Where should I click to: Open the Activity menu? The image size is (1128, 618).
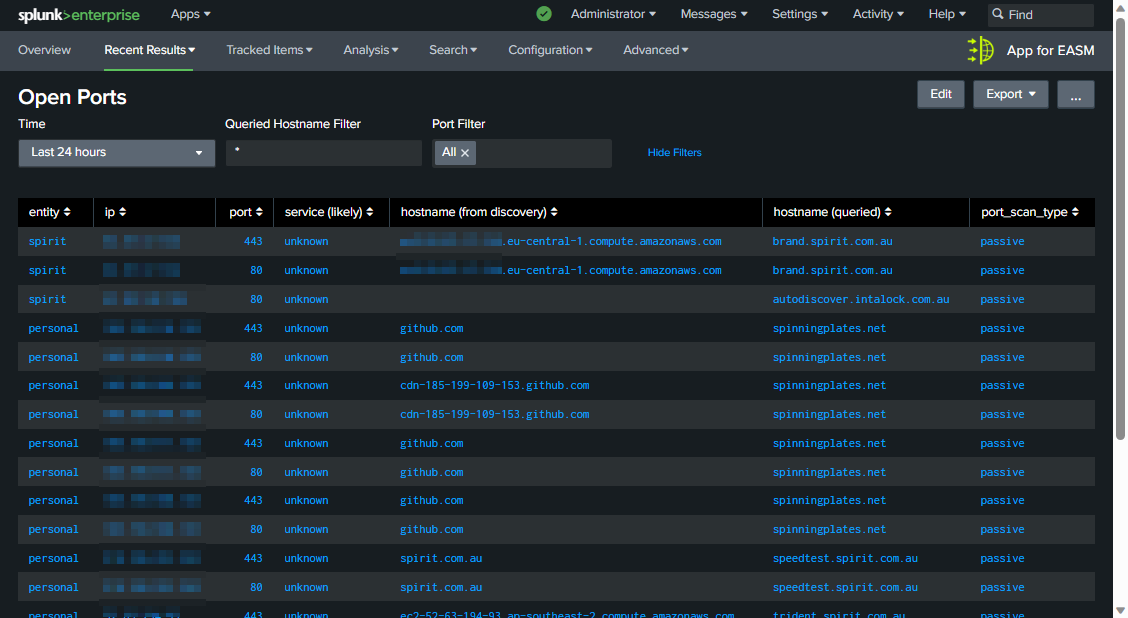point(878,14)
